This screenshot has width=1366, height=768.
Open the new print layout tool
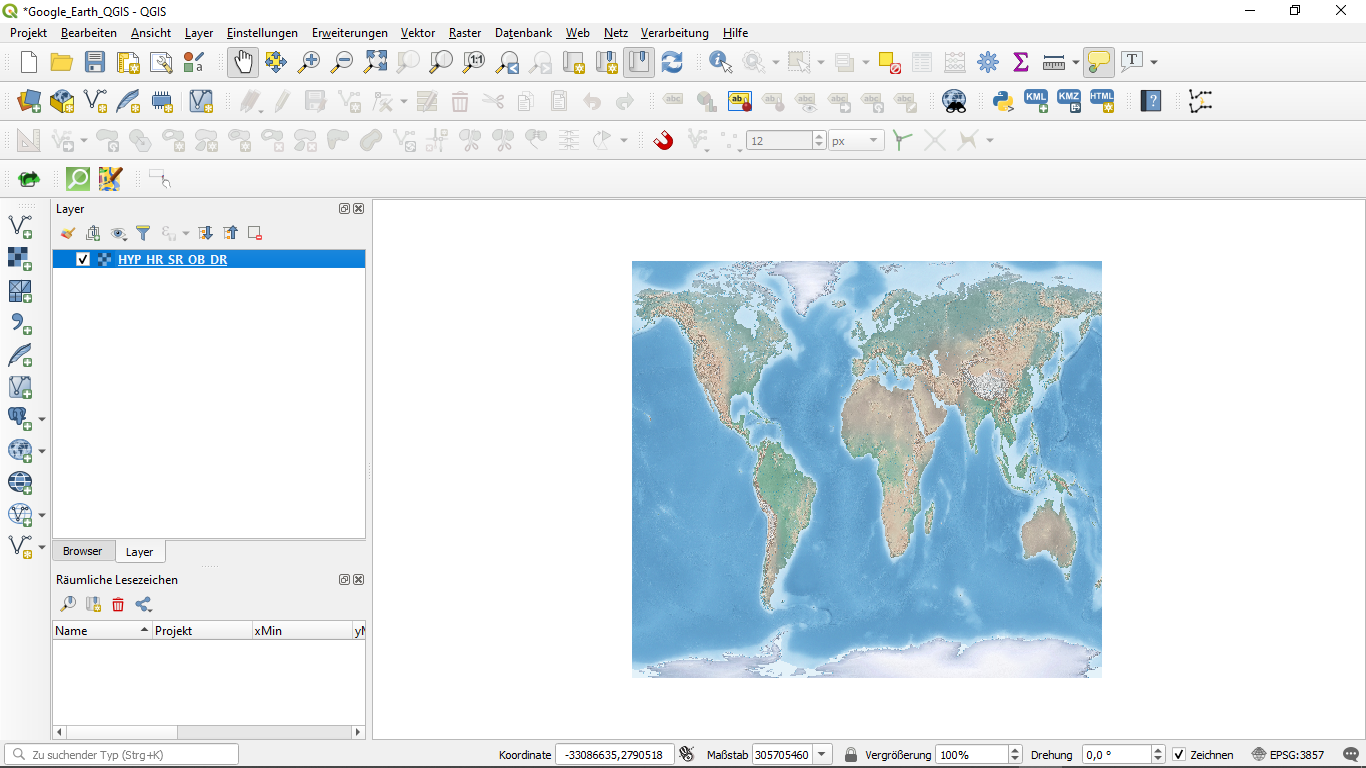click(128, 62)
